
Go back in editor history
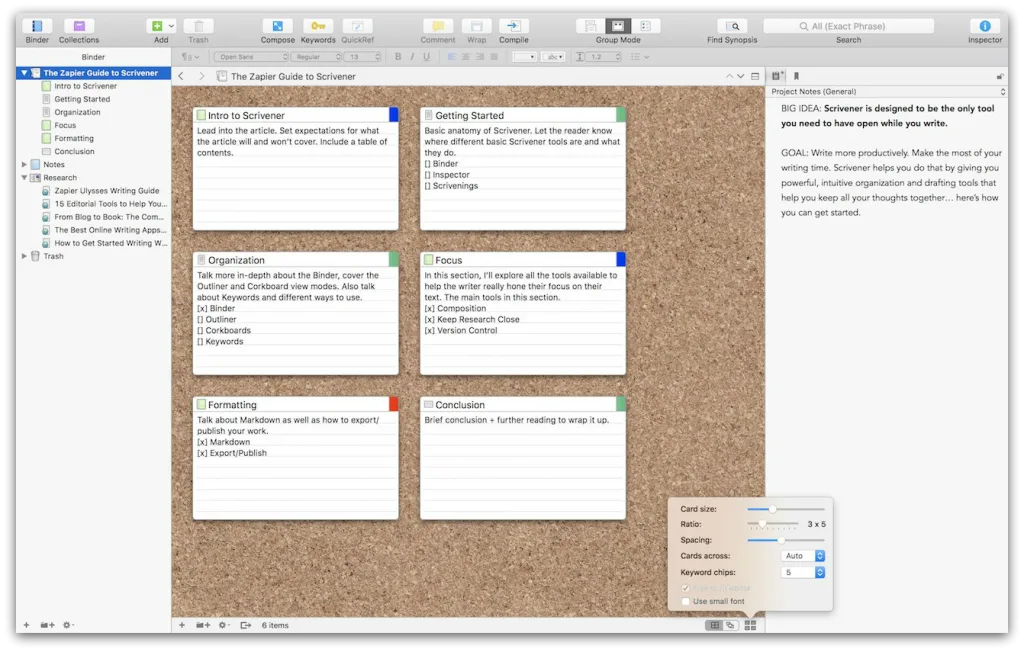(x=181, y=76)
